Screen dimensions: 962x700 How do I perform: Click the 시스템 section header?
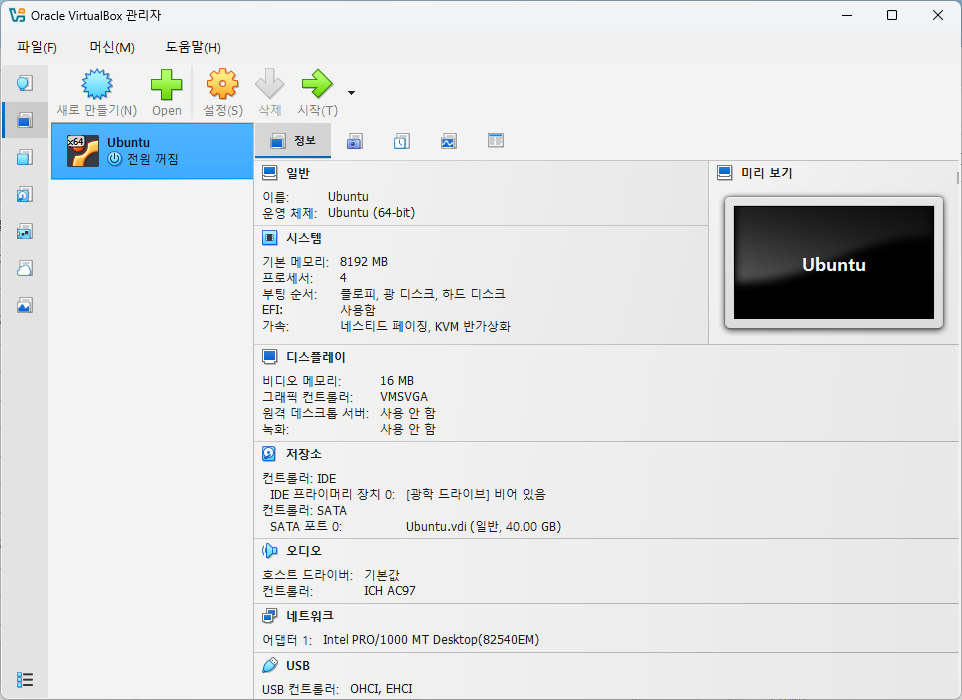[x=304, y=238]
